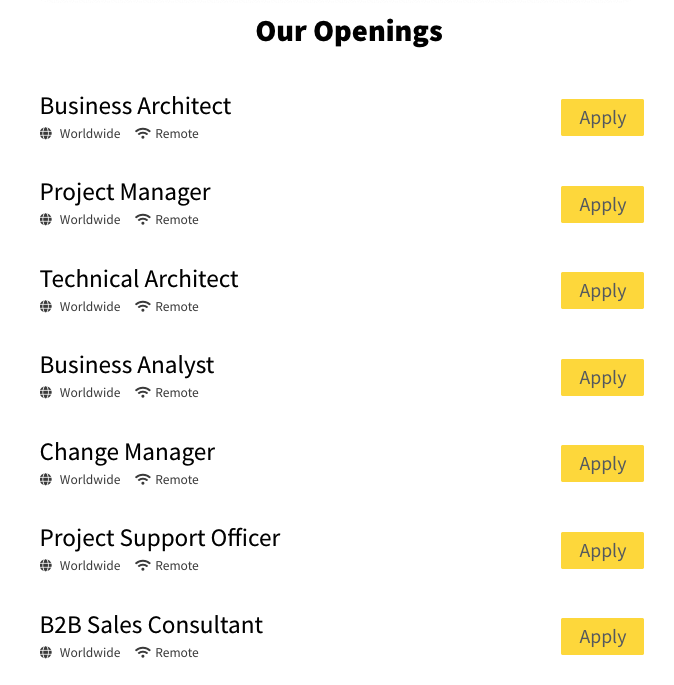Image resolution: width=674 pixels, height=685 pixels.
Task: Click the globe icon under Technical Architect
Action: click(46, 307)
